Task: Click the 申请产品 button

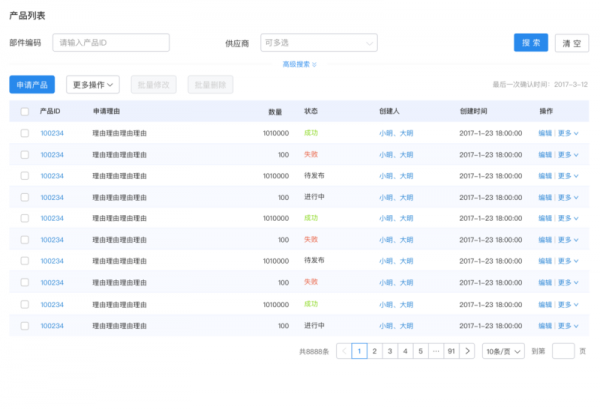Action: pyautogui.click(x=33, y=85)
